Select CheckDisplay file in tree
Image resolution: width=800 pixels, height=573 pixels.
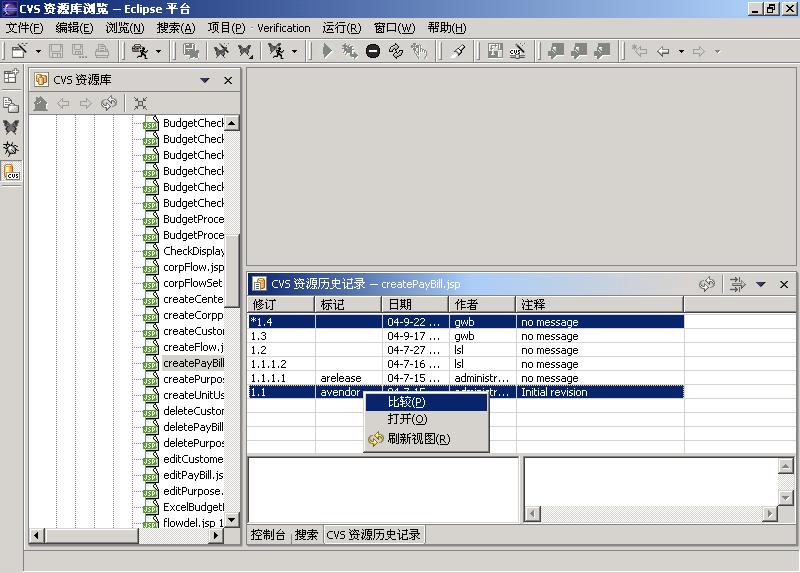click(193, 251)
